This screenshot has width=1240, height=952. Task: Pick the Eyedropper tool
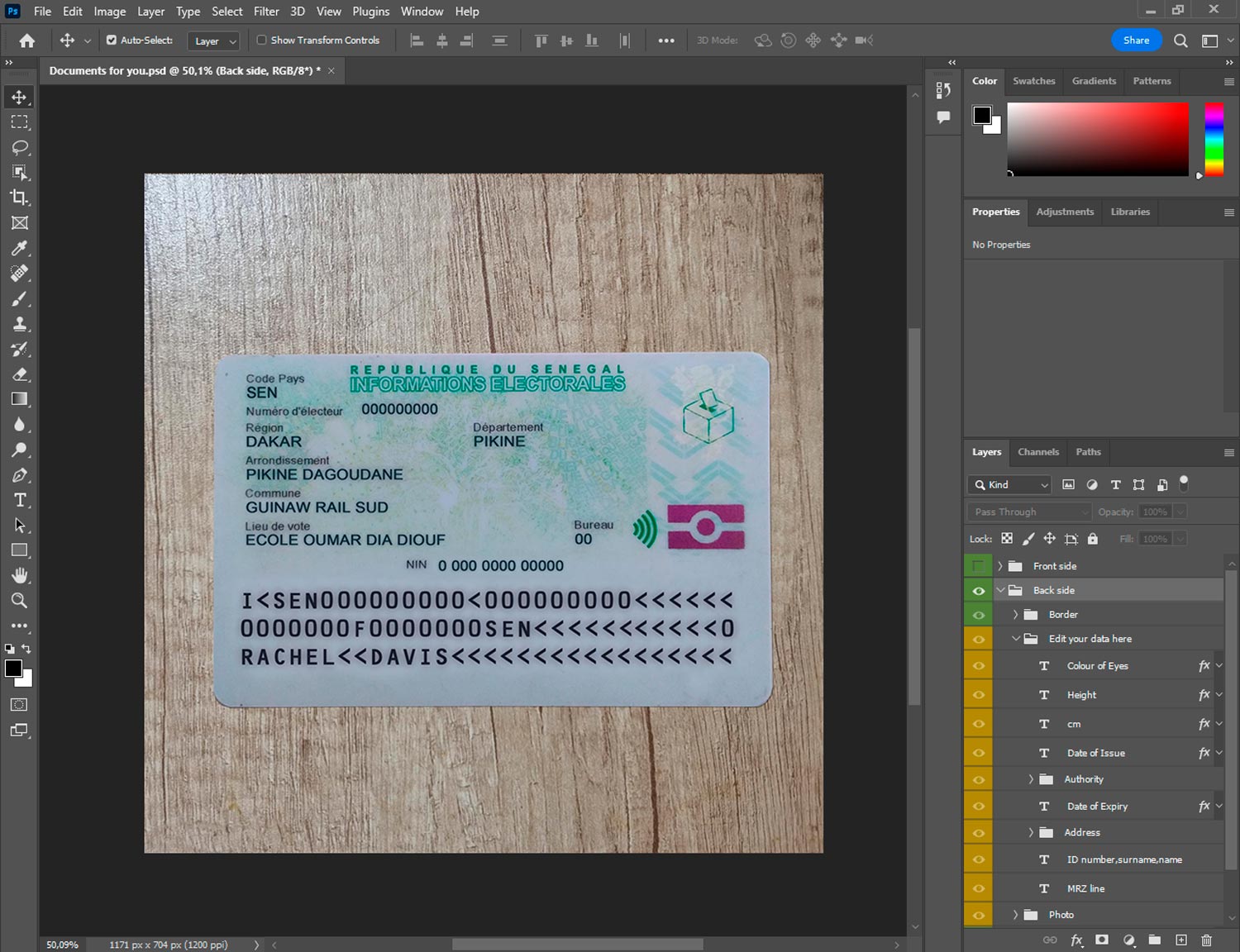tap(19, 248)
